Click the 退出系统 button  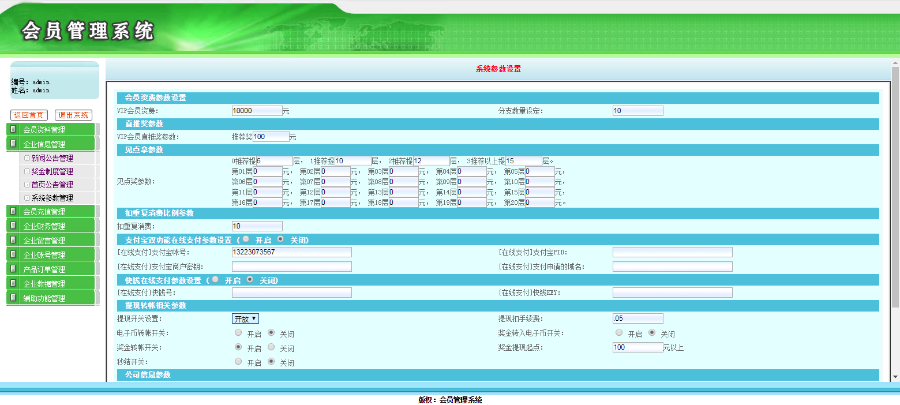73,115
